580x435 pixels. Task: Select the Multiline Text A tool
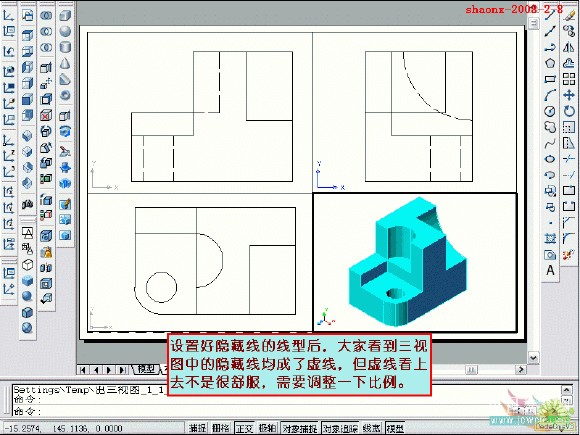[550, 270]
